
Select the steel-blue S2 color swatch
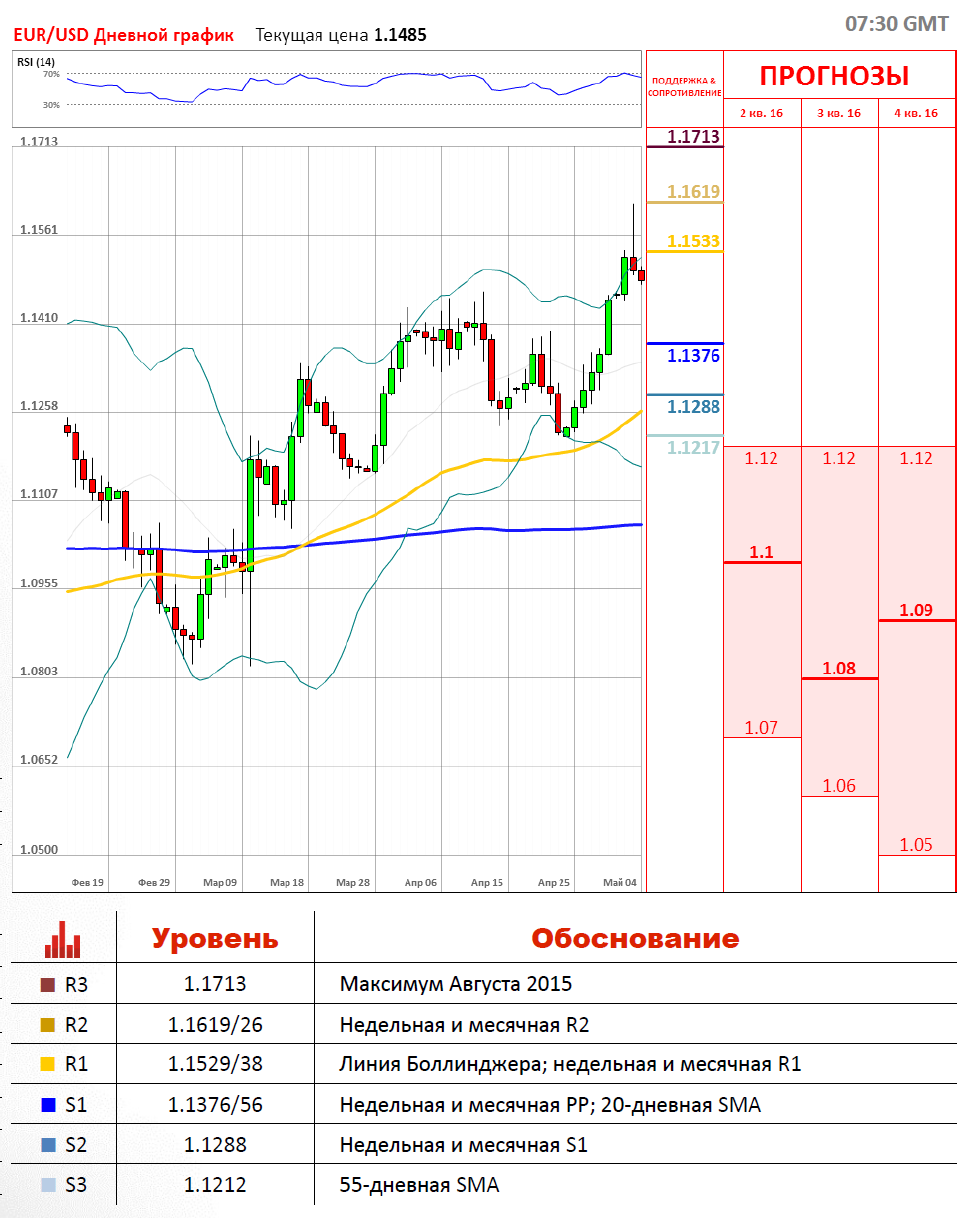[47, 1145]
